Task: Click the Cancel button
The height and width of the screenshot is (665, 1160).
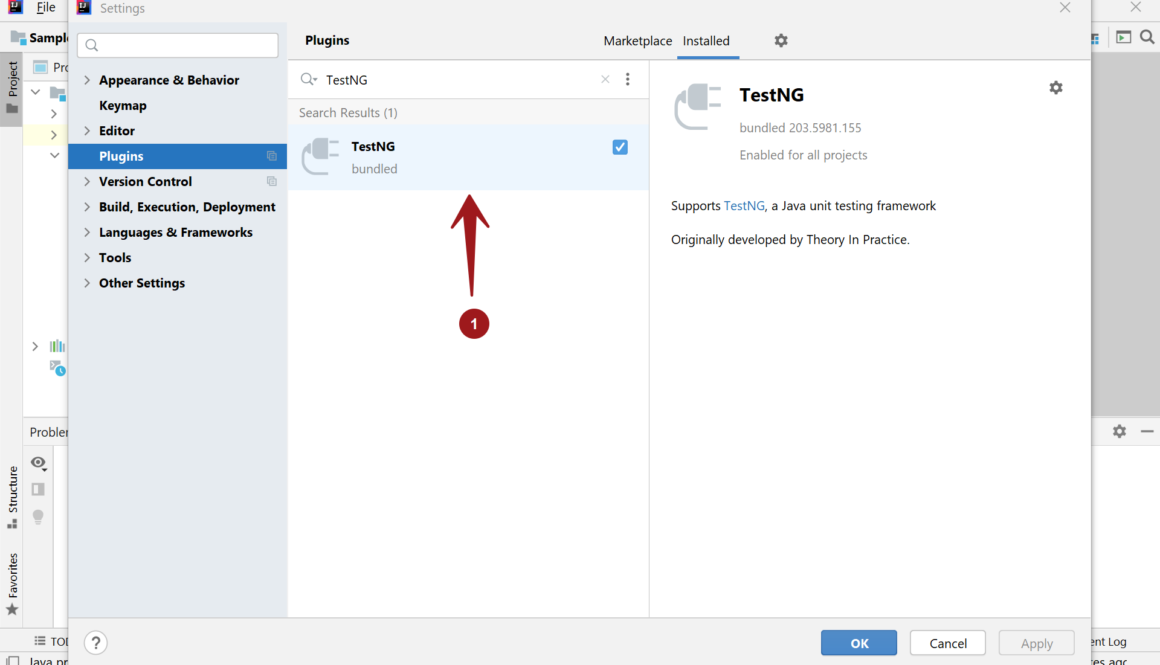Action: click(947, 643)
